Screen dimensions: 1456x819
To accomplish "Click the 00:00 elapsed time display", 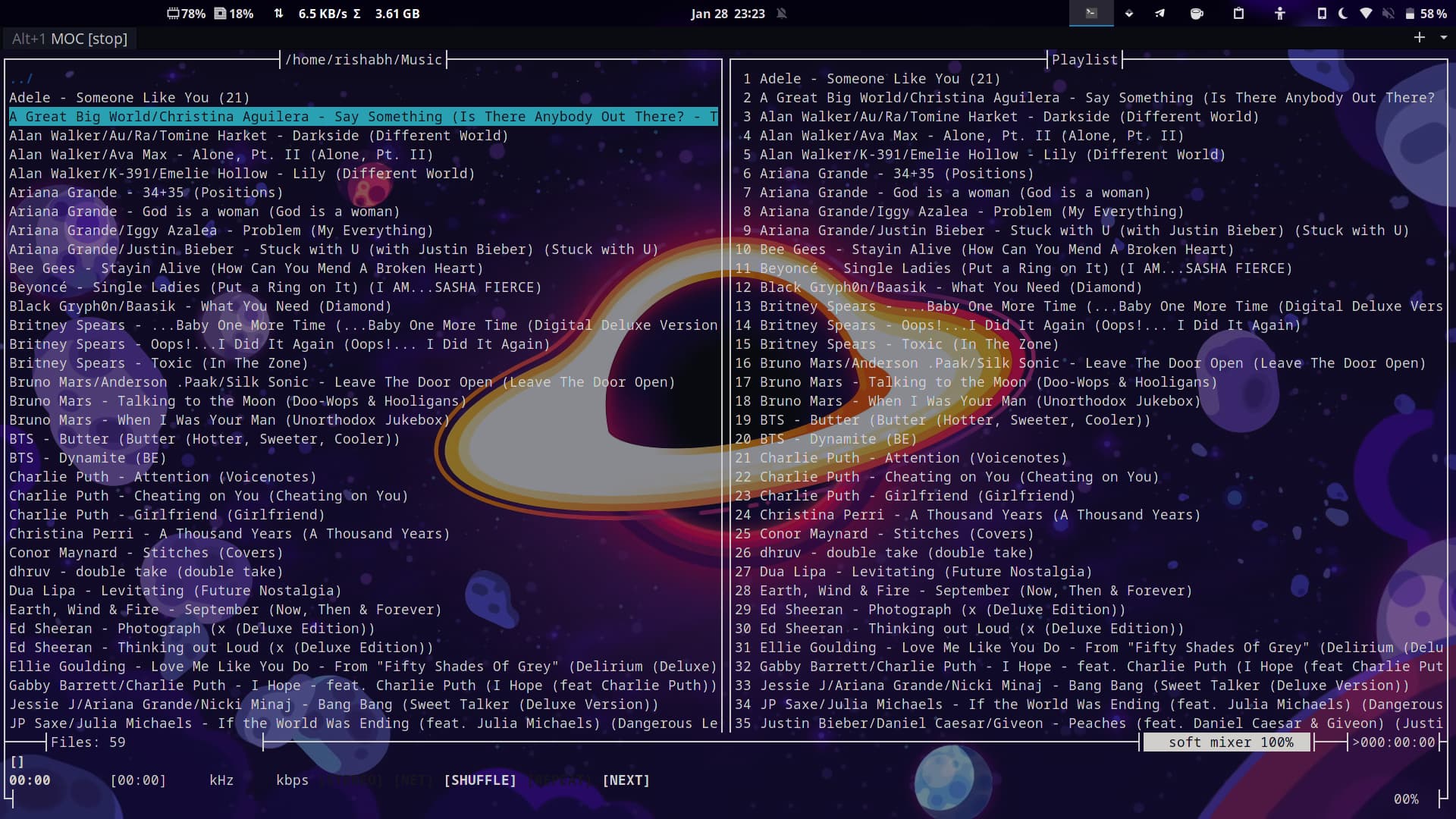I will pyautogui.click(x=30, y=780).
